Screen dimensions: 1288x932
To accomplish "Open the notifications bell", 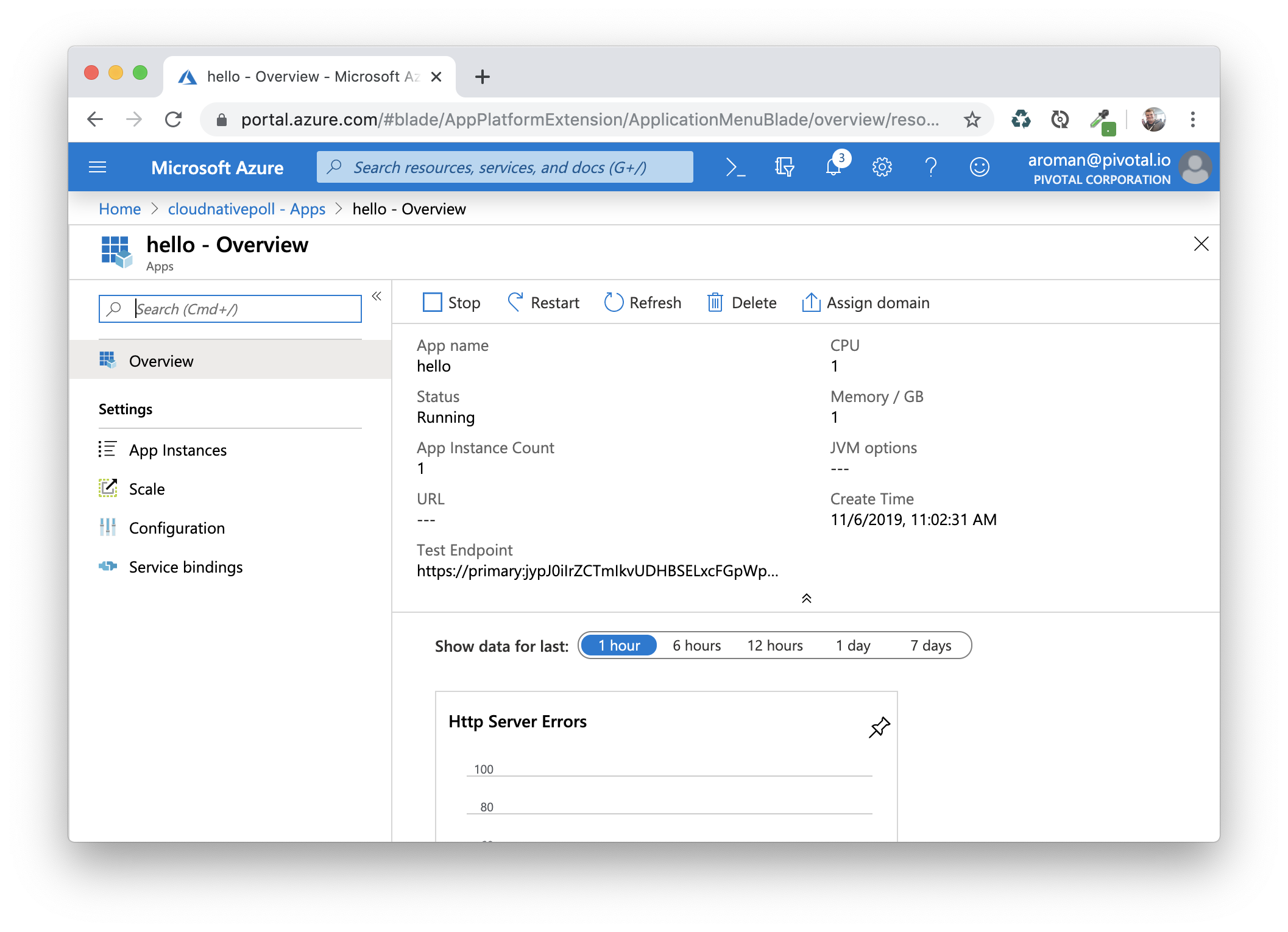I will pyautogui.click(x=833, y=167).
